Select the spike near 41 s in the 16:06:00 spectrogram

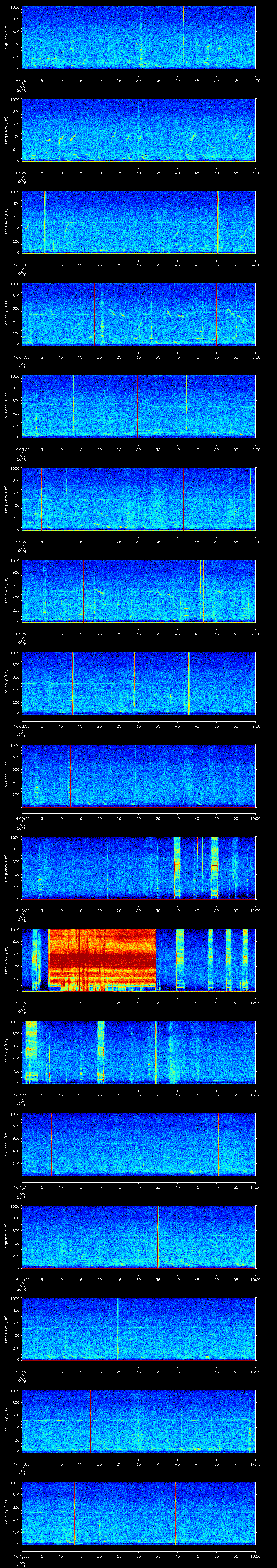[184, 499]
